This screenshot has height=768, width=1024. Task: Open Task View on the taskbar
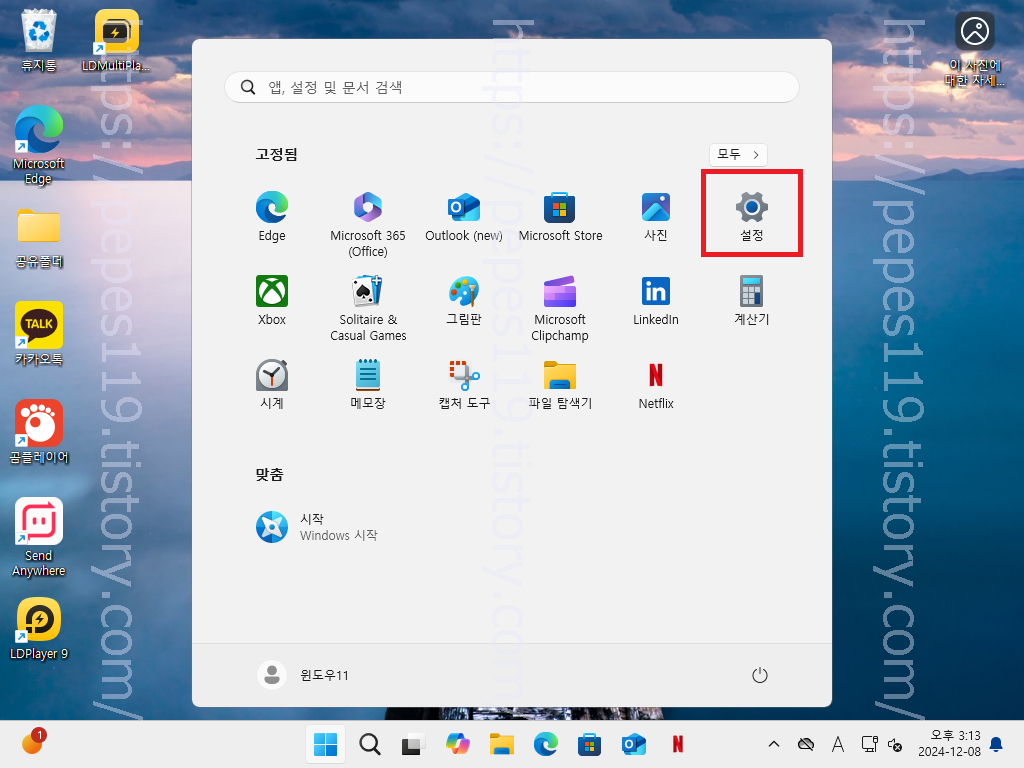tap(413, 744)
